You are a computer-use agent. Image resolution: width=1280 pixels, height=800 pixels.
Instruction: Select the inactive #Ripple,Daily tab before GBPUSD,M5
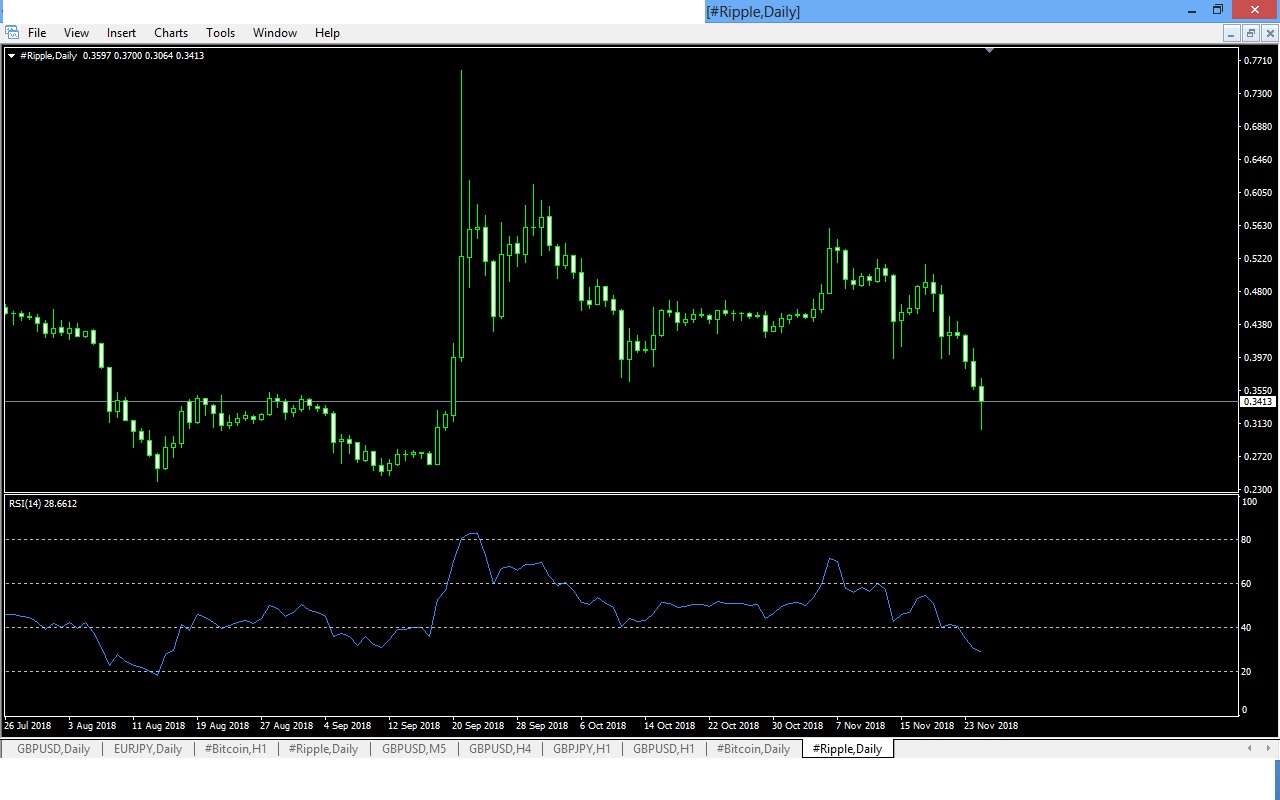click(323, 749)
